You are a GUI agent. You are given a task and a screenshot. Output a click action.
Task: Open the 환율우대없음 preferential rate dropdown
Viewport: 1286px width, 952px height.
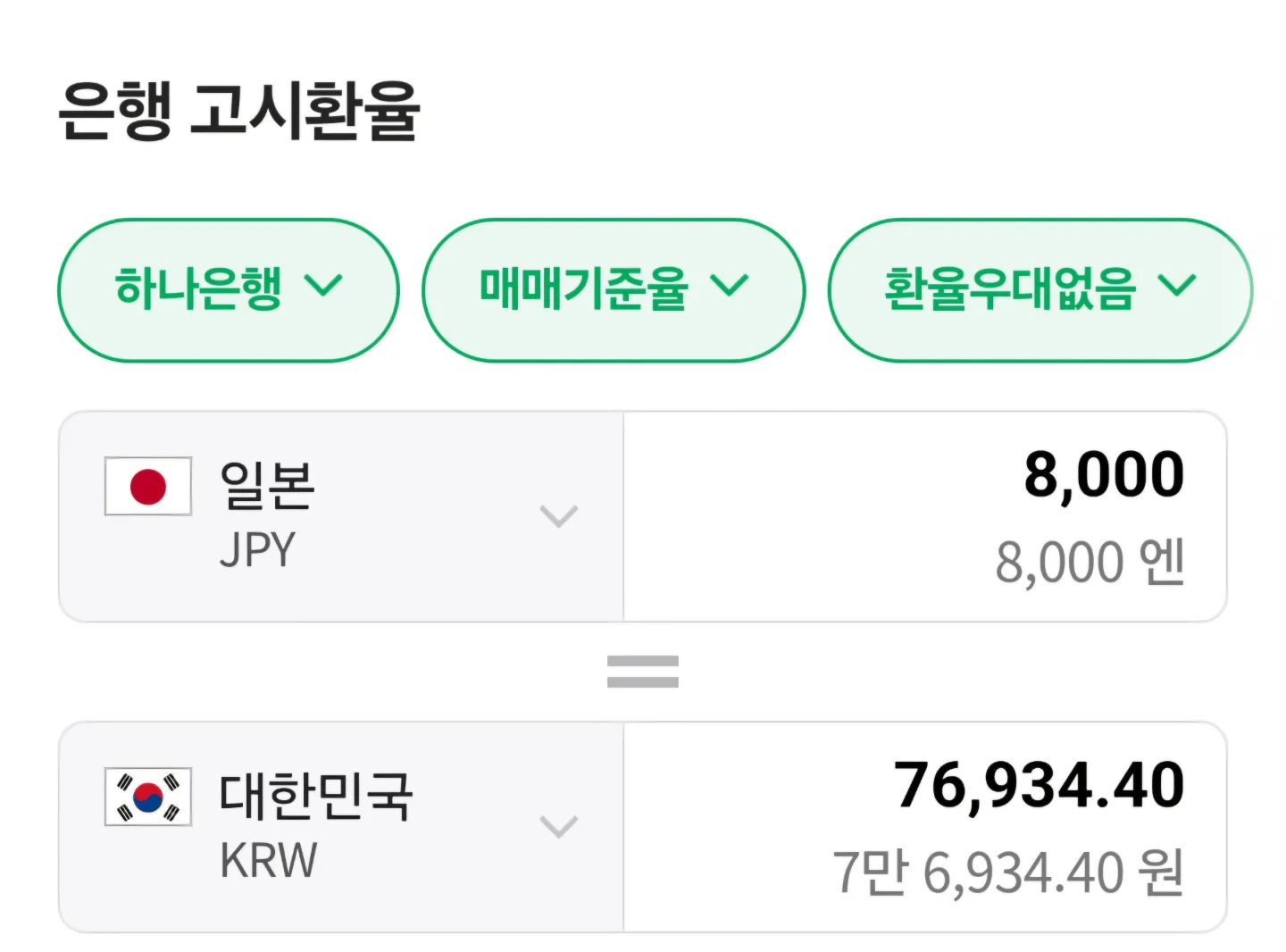click(x=1040, y=290)
